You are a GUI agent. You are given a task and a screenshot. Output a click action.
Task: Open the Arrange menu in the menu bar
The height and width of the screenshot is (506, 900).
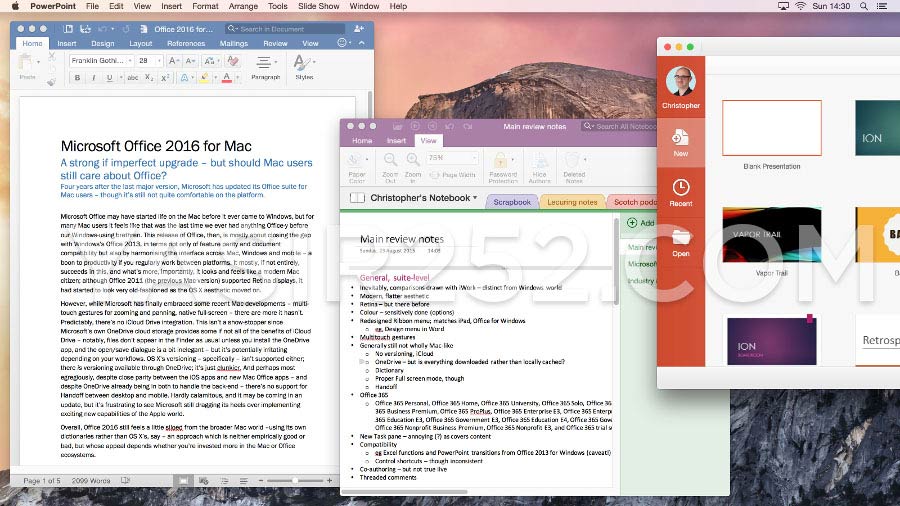tap(243, 6)
